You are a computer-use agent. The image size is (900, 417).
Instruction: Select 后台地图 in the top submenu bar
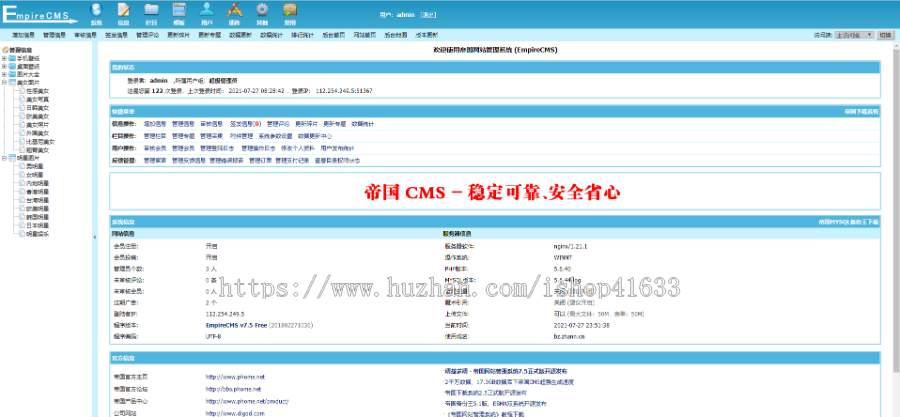395,35
